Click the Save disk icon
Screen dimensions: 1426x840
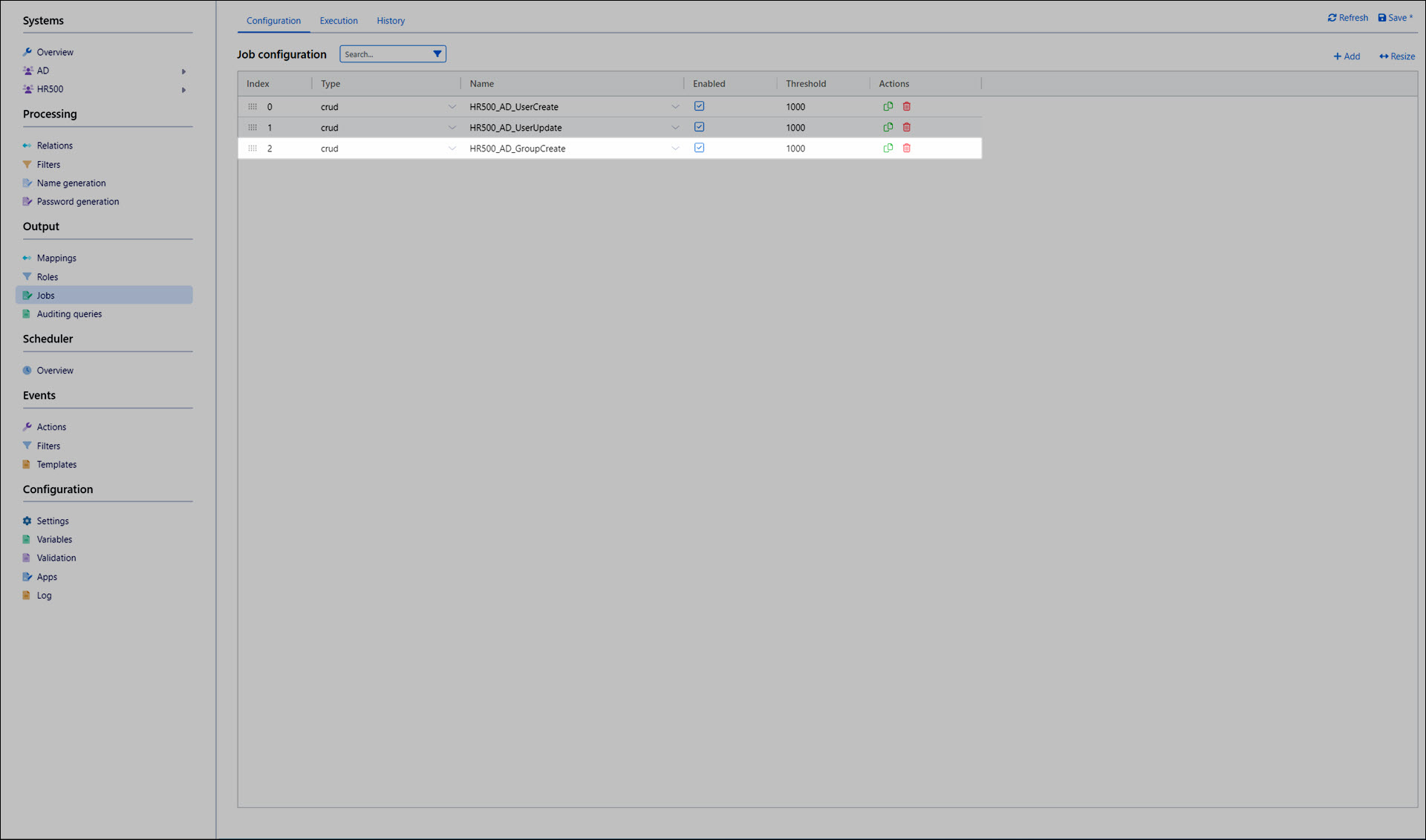coord(1382,18)
